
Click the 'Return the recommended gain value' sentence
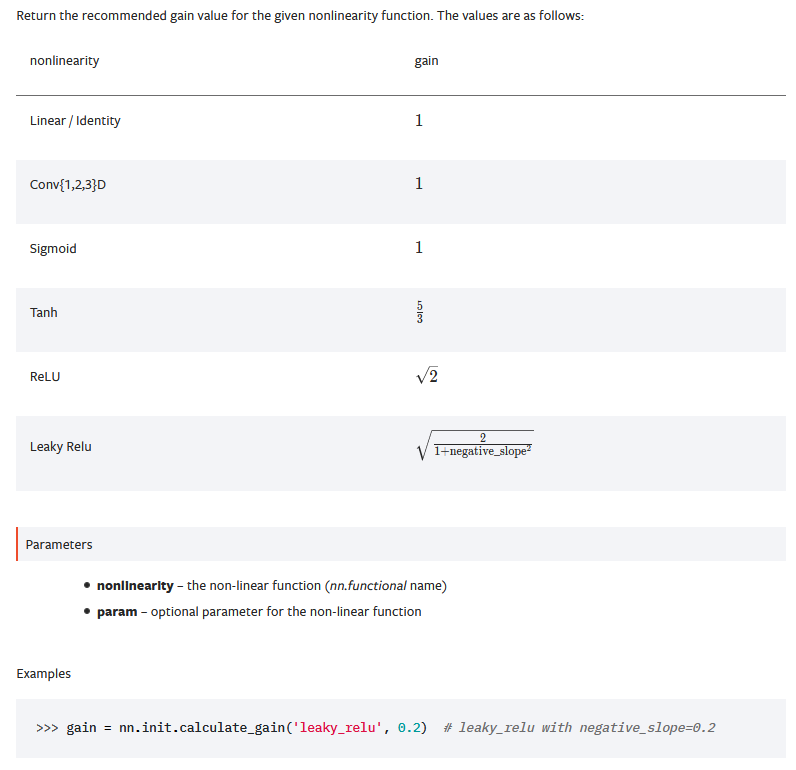300,16
